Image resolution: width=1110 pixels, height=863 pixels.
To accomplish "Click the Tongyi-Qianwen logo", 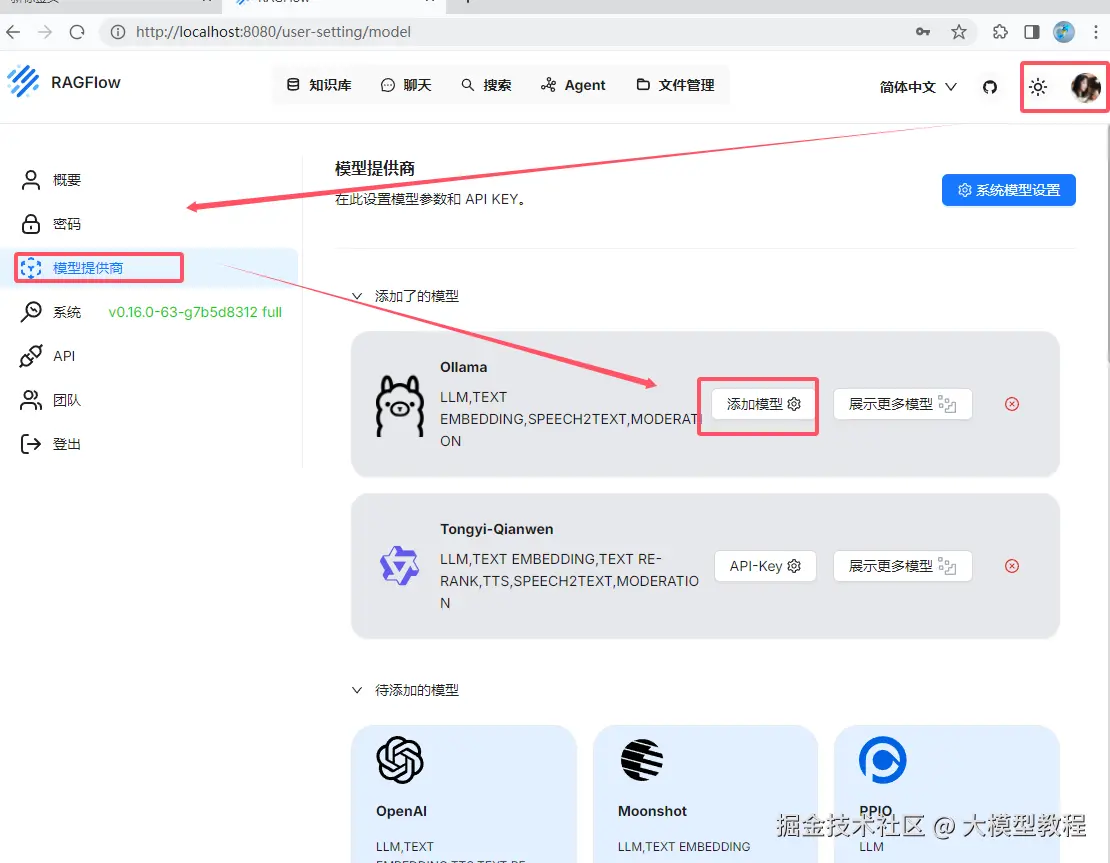I will (x=400, y=566).
